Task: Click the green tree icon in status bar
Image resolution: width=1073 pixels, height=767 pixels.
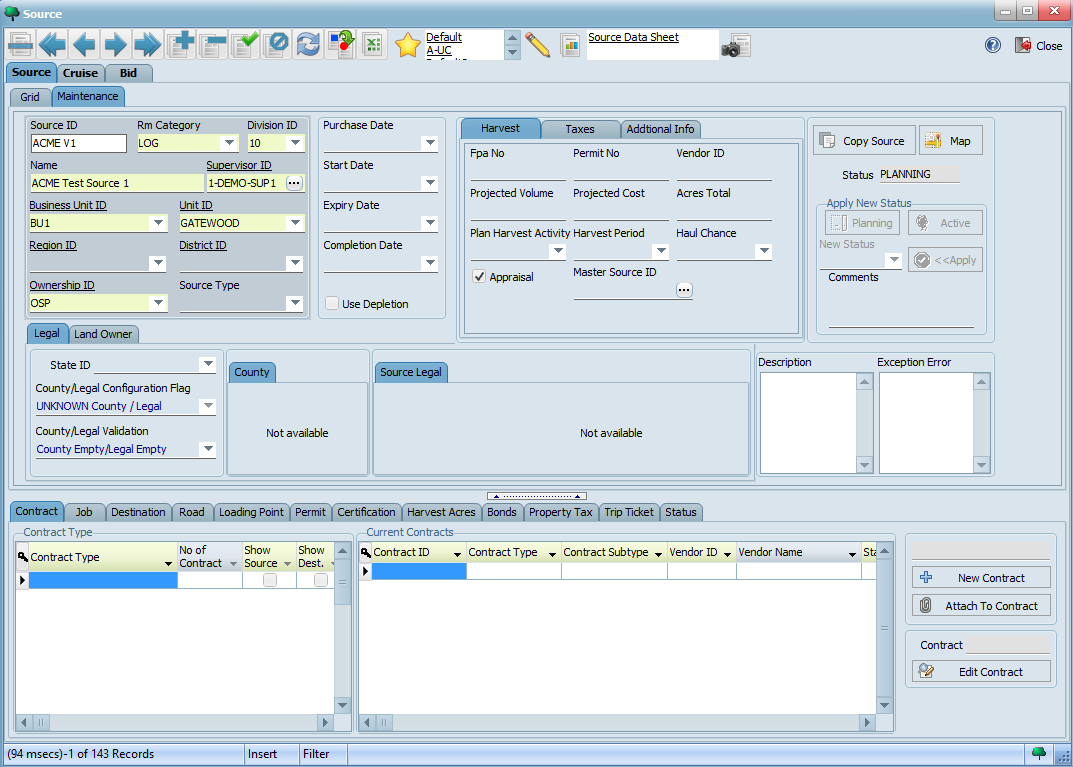Action: pos(1039,753)
